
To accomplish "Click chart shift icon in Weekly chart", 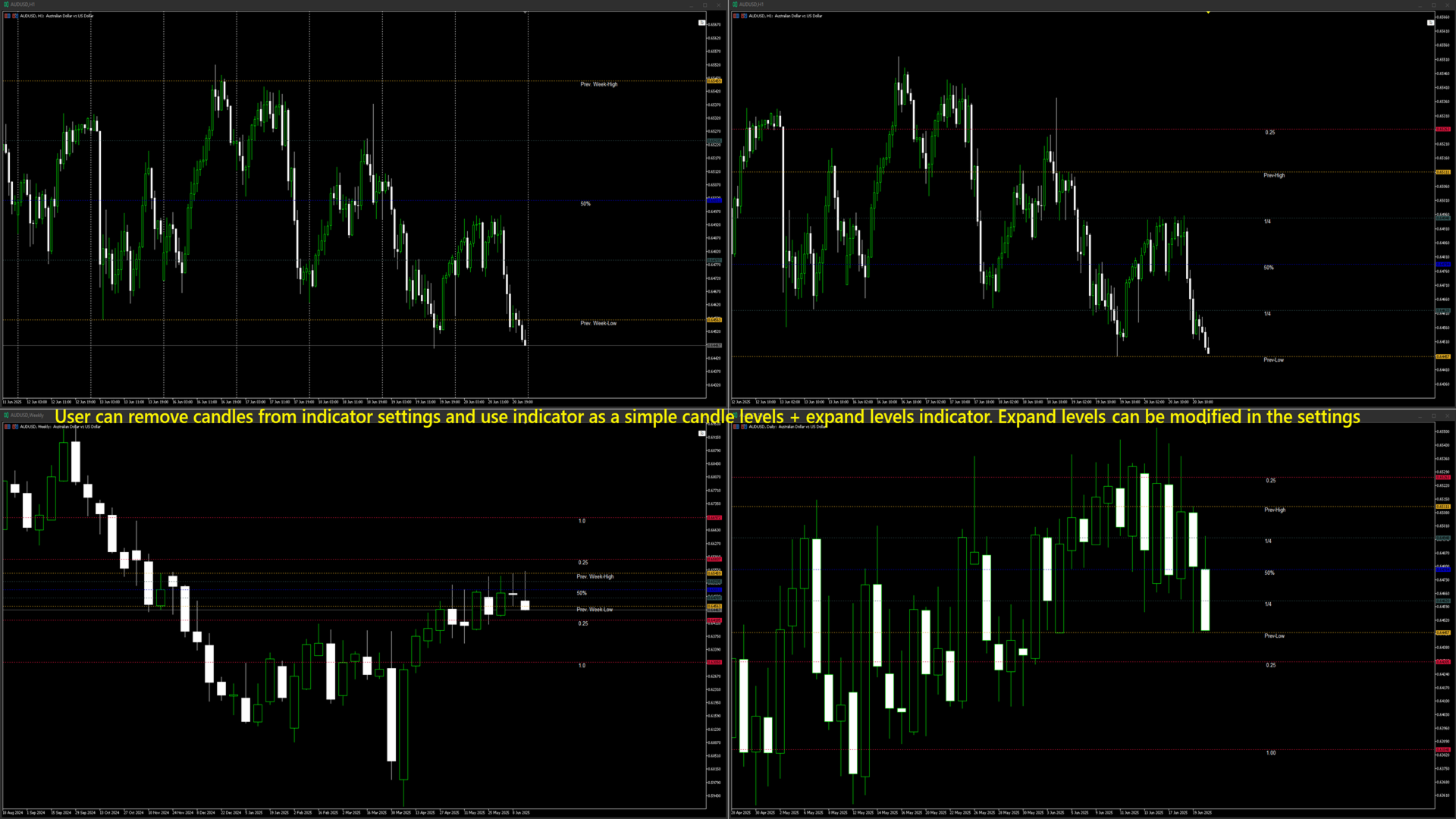I will (701, 433).
